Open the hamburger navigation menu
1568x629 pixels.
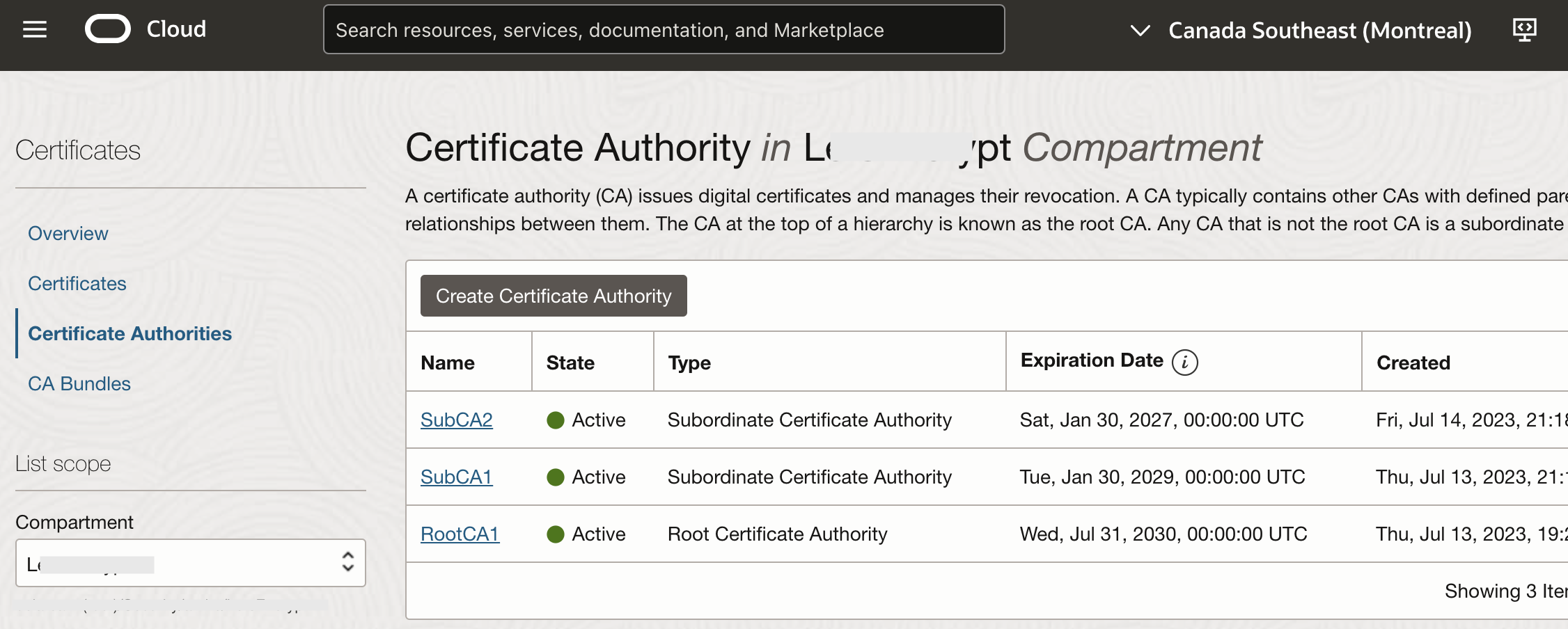(35, 29)
